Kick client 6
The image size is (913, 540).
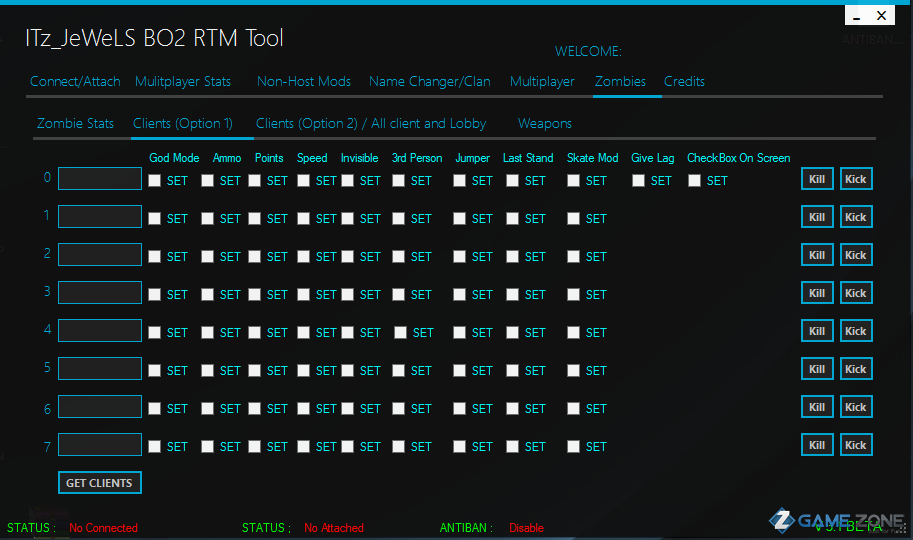[x=856, y=407]
